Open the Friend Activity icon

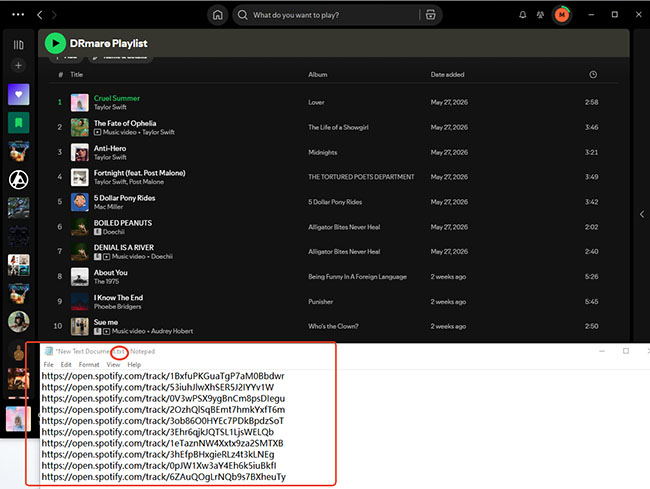tap(540, 15)
